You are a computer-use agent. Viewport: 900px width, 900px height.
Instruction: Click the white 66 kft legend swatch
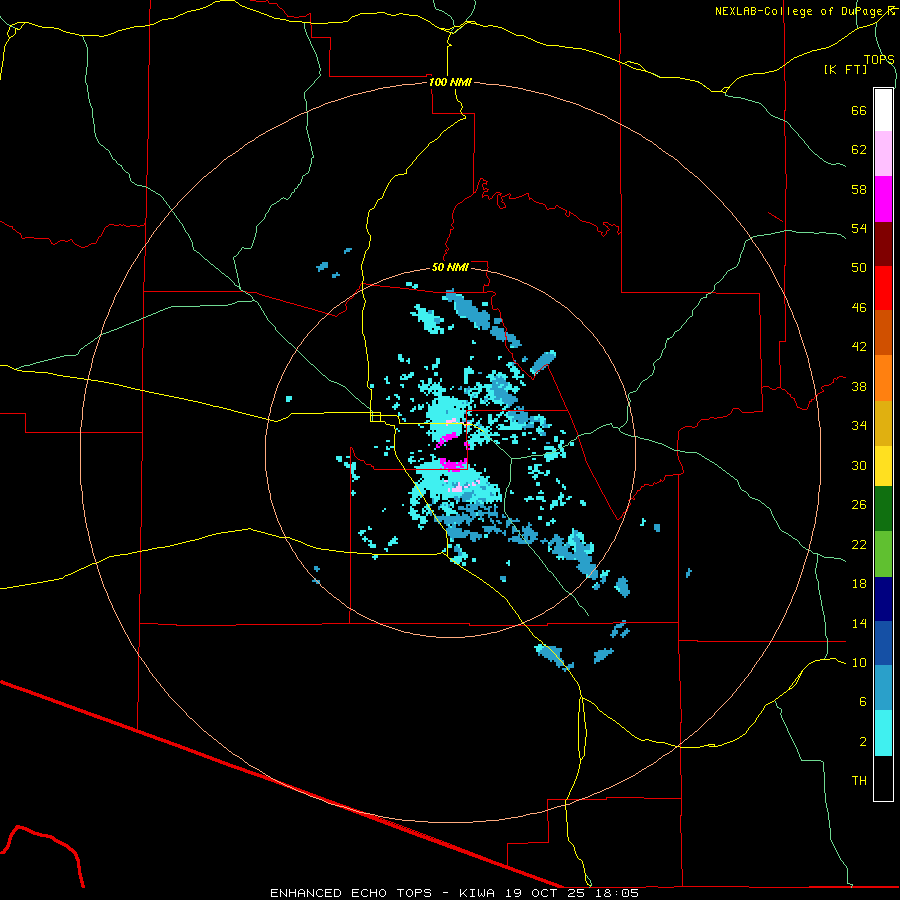883,110
